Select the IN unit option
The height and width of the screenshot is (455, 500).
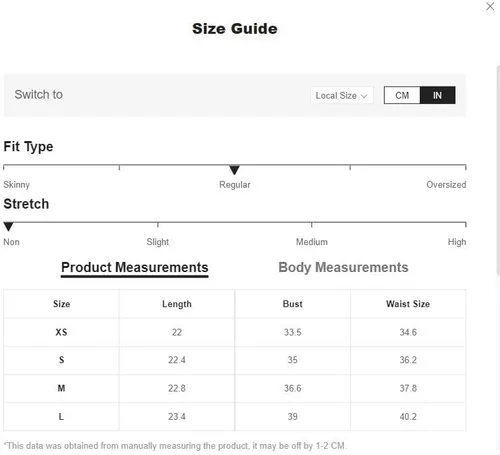pyautogui.click(x=437, y=95)
